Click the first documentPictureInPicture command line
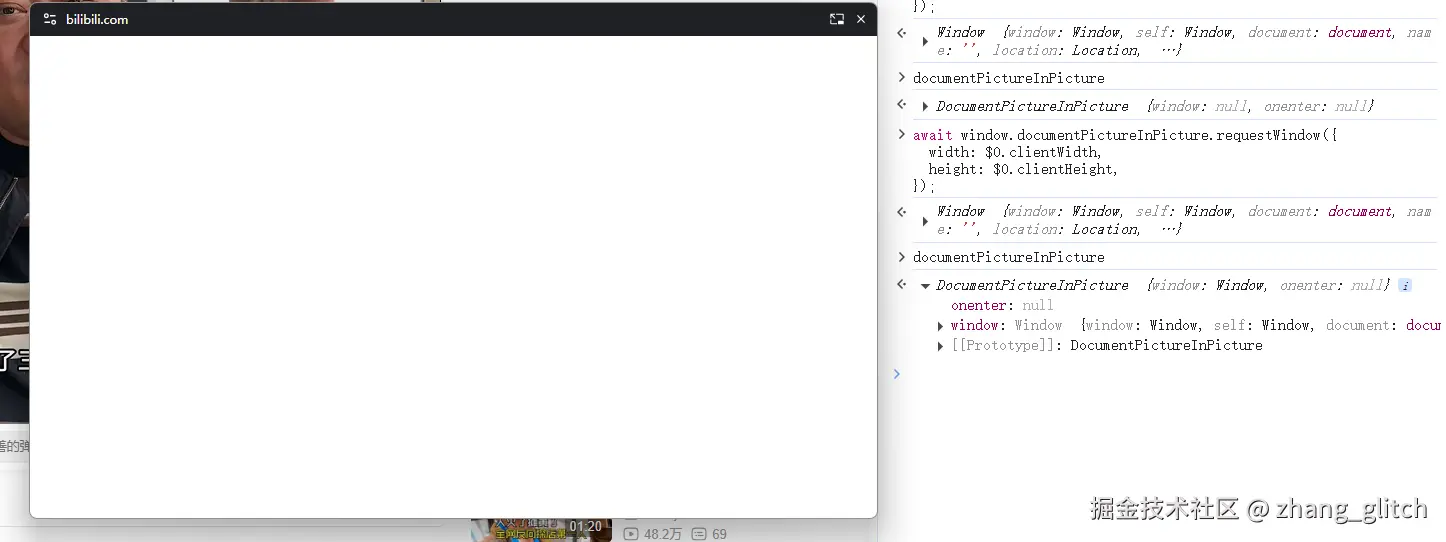Image resolution: width=1446 pixels, height=542 pixels. pyautogui.click(x=1009, y=78)
